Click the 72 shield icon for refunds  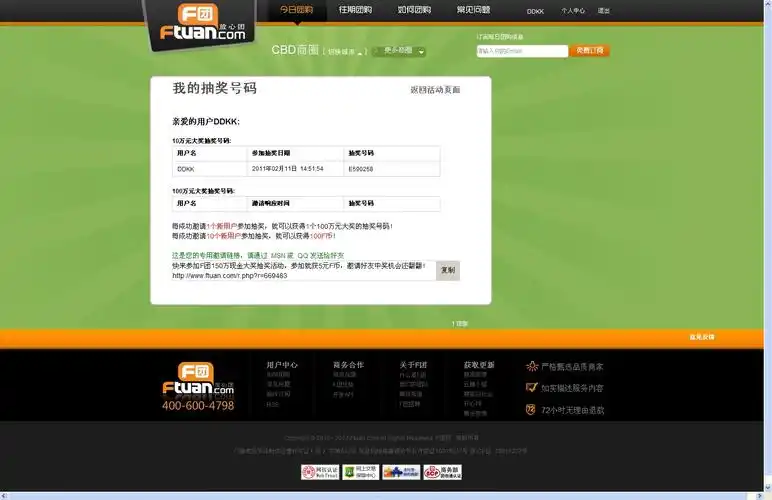point(531,409)
